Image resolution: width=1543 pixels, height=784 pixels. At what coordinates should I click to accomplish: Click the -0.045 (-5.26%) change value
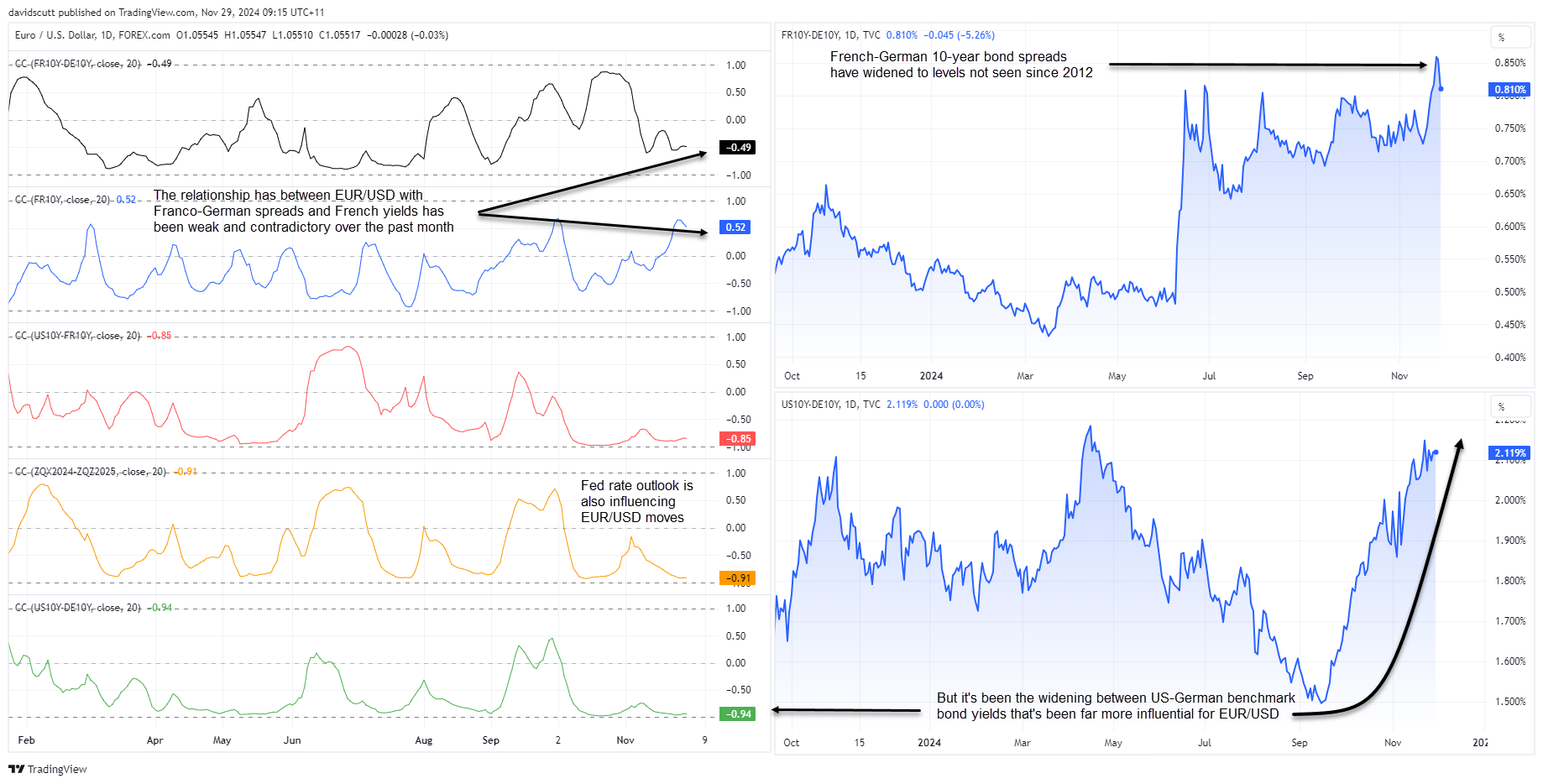point(959,35)
